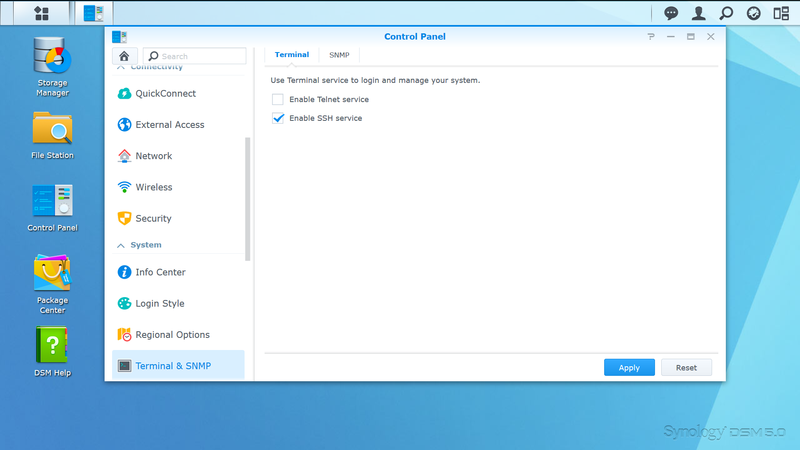Click the Reset button

(686, 367)
